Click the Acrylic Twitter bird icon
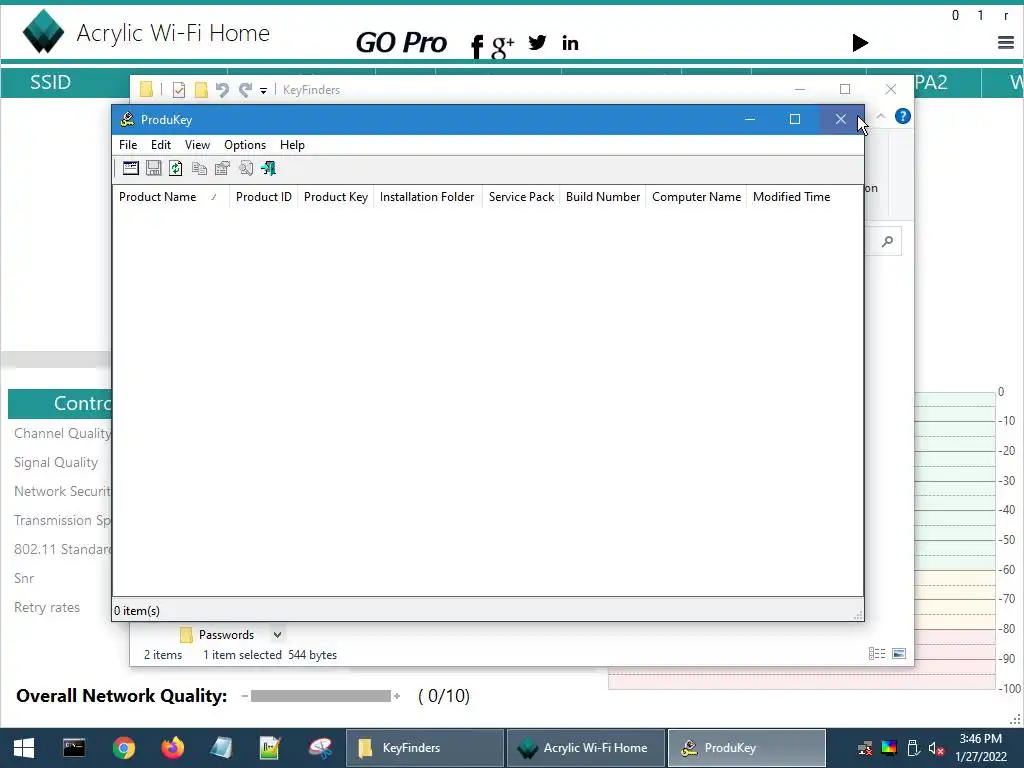This screenshot has width=1024, height=768. pos(537,43)
